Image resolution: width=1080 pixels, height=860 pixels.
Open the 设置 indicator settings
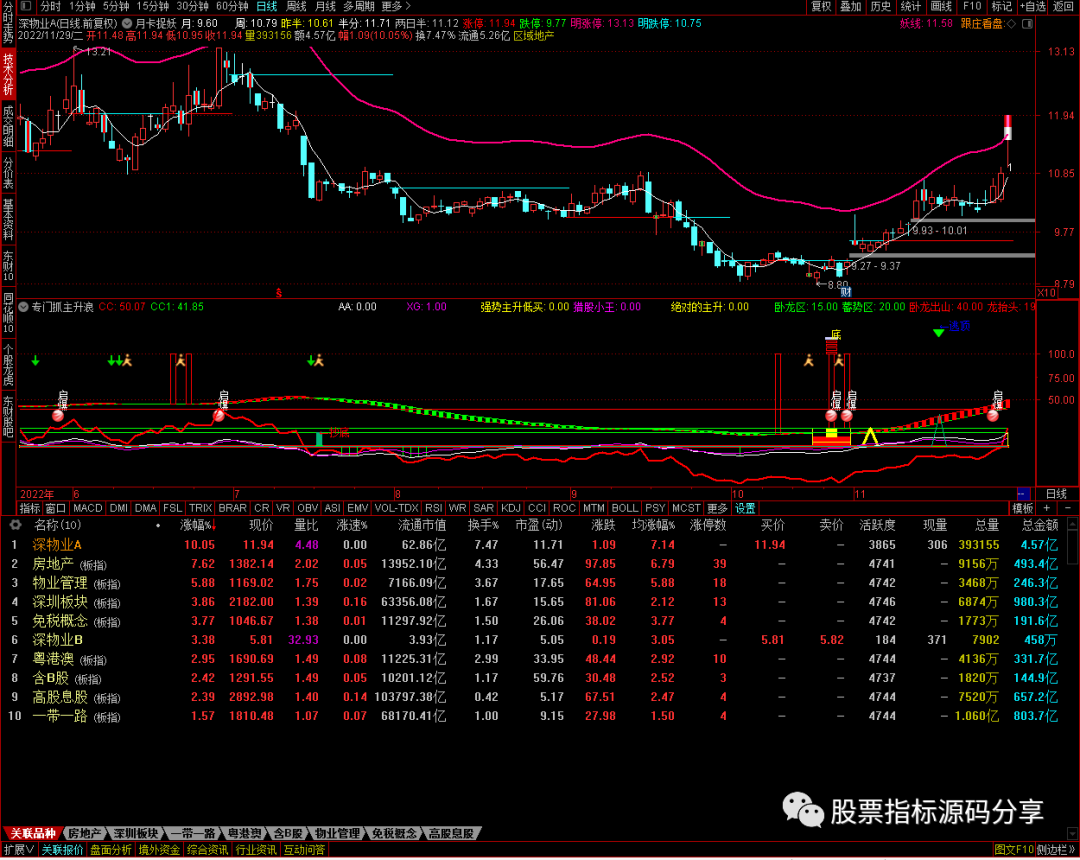[745, 508]
